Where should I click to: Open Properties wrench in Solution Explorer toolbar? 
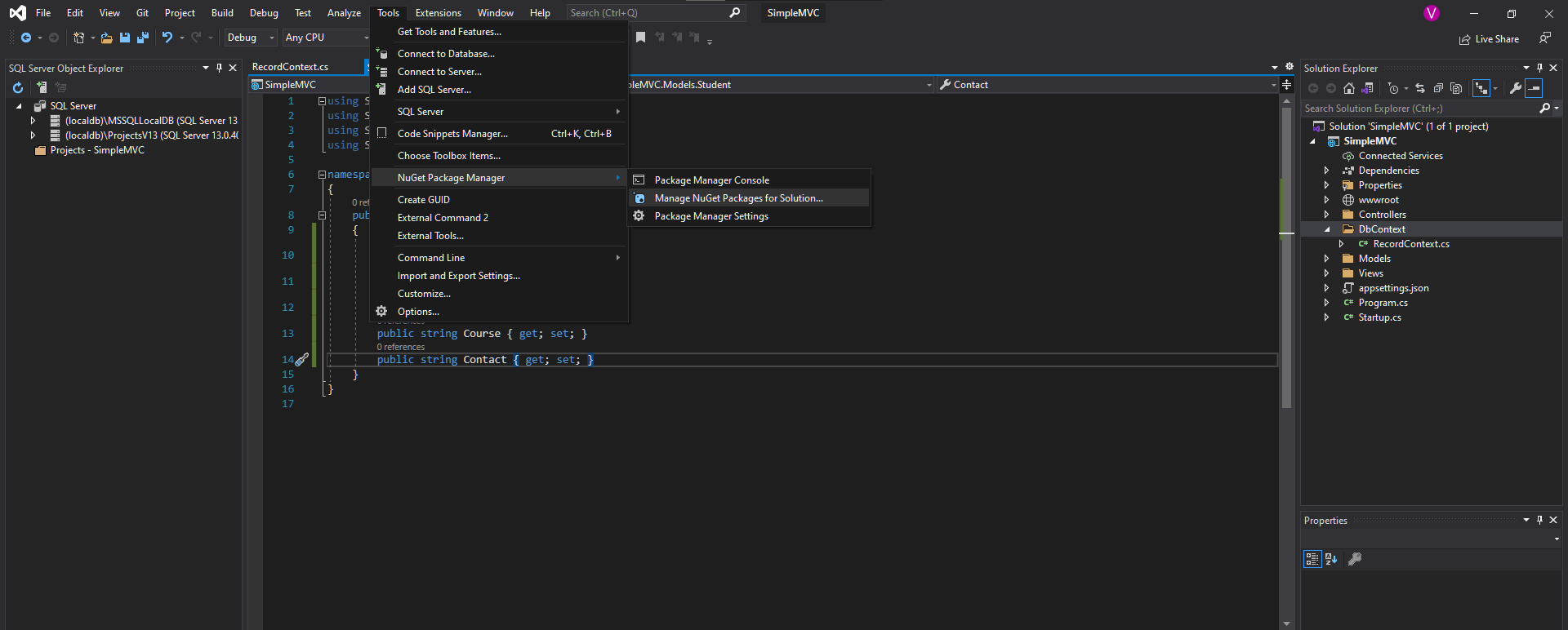click(x=1516, y=88)
